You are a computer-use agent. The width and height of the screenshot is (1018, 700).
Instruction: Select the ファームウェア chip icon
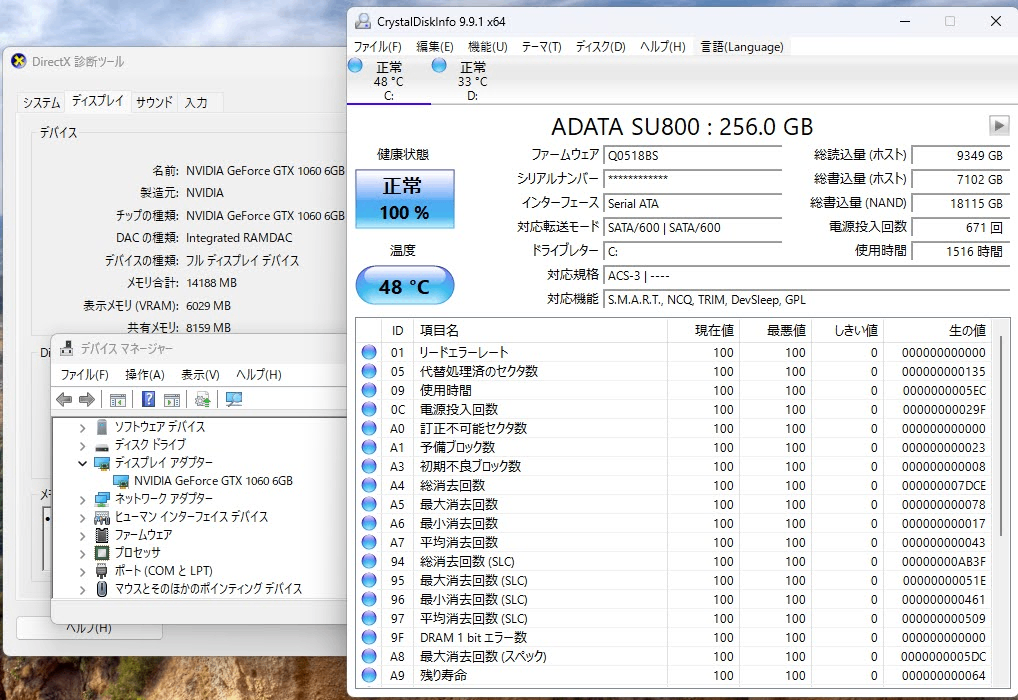pyautogui.click(x=102, y=535)
